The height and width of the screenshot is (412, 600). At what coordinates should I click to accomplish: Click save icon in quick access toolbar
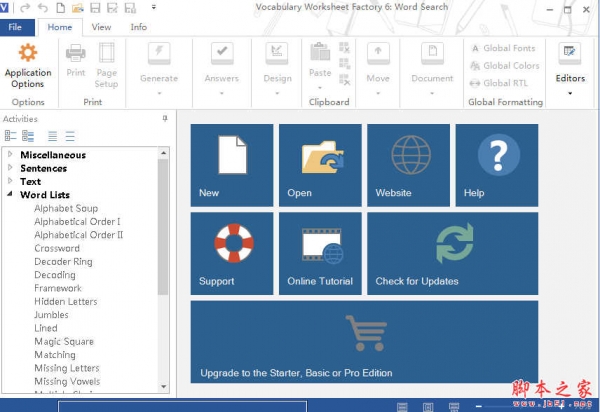pyautogui.click(x=95, y=7)
